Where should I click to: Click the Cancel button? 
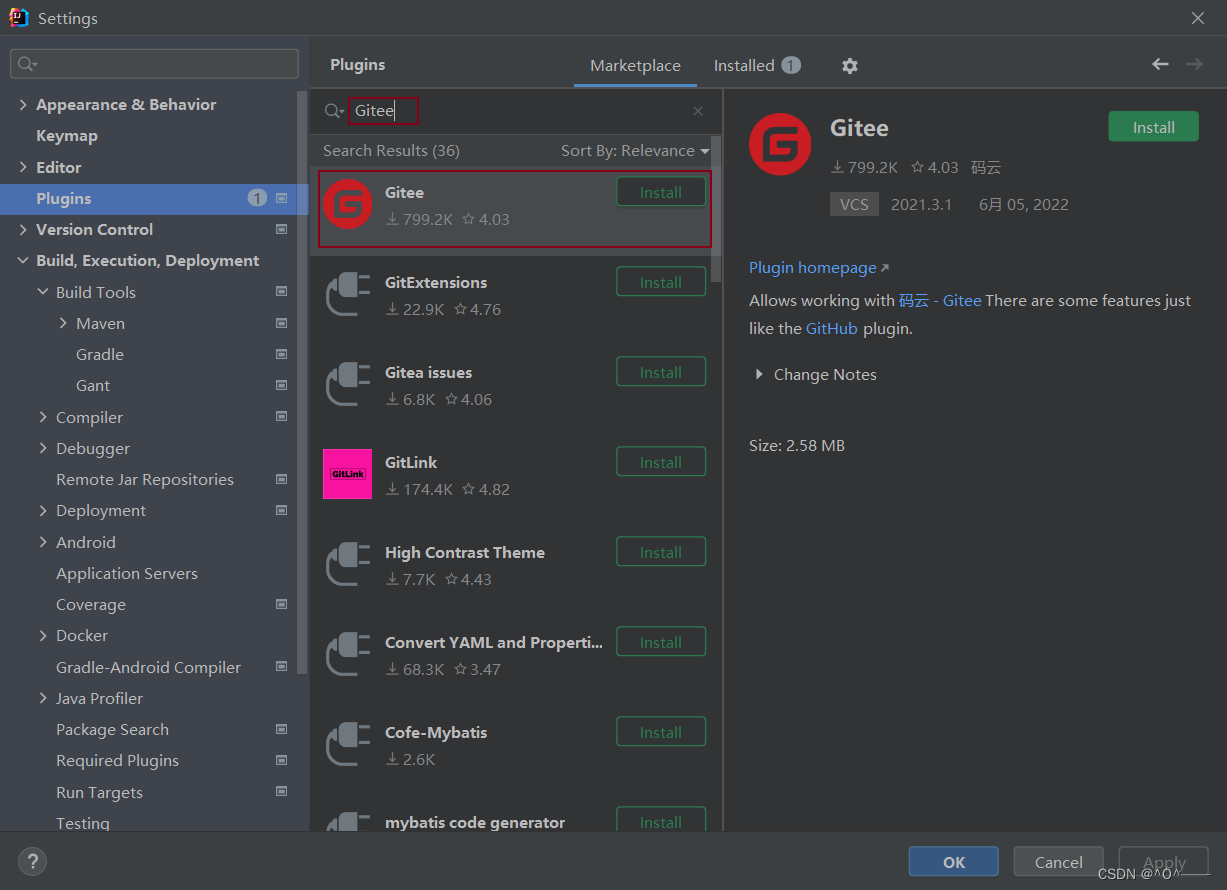coord(1059,862)
